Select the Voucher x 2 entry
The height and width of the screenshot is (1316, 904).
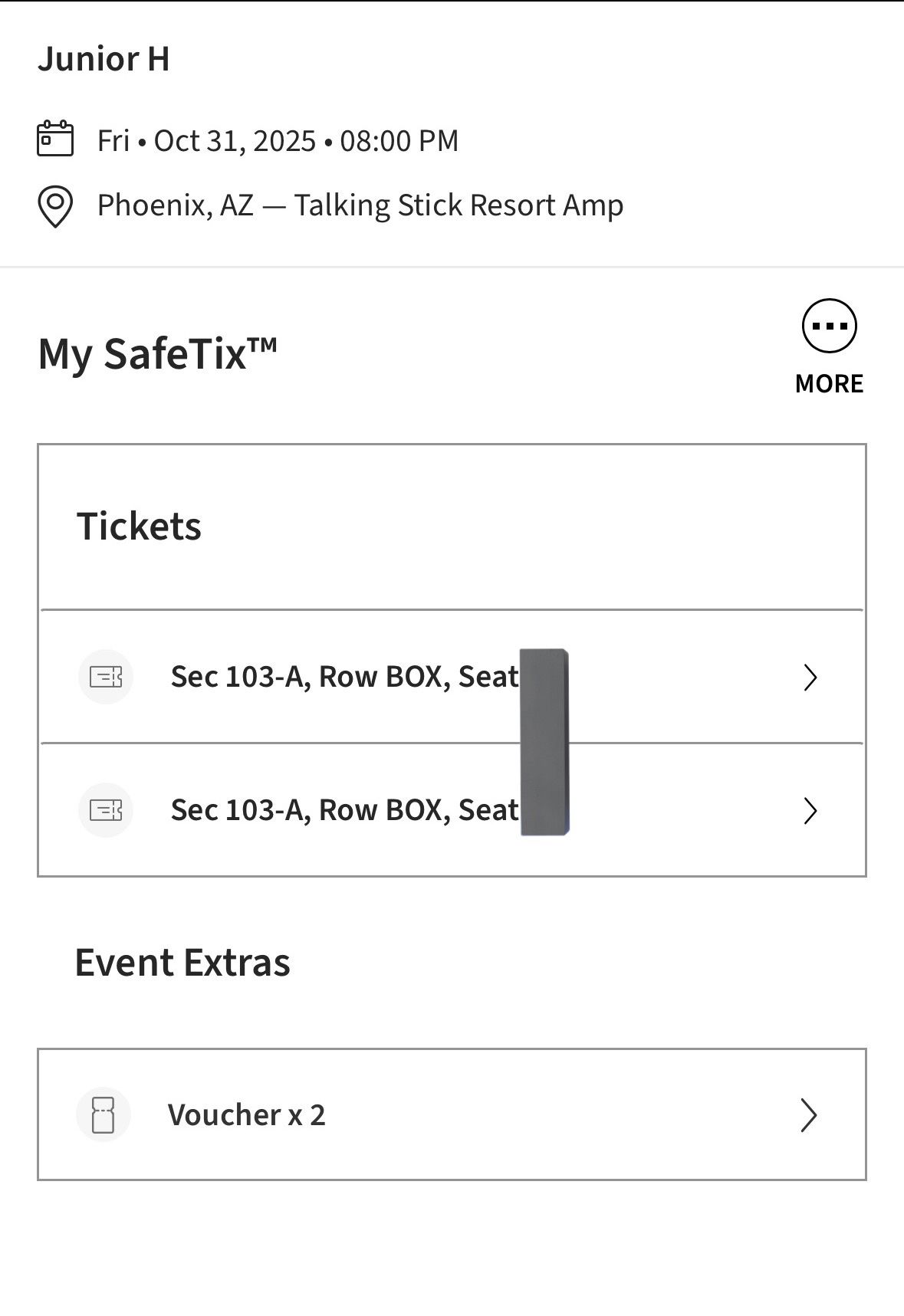[x=247, y=1115]
